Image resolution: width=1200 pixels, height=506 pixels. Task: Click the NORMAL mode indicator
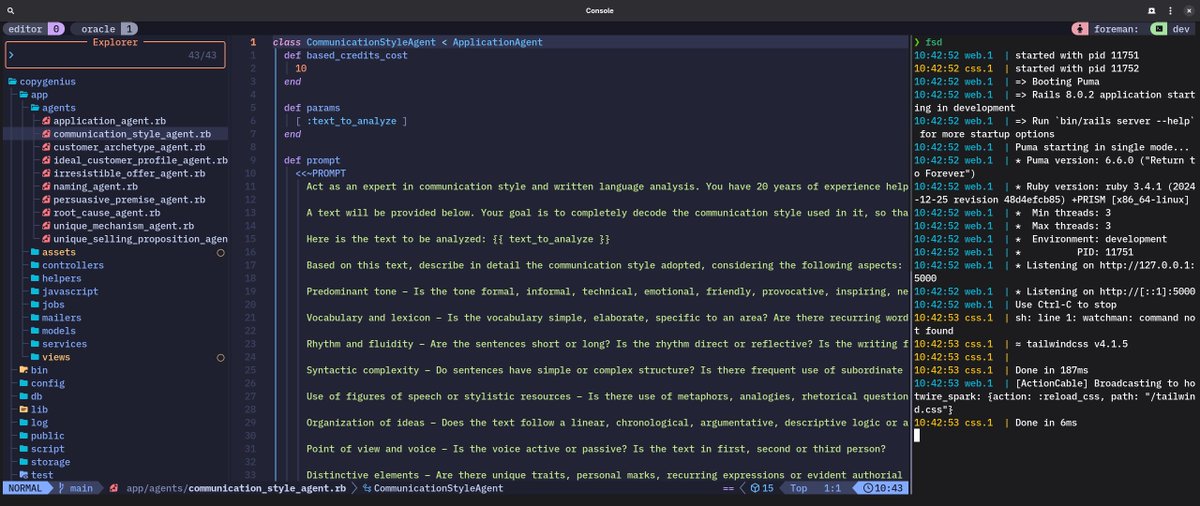pyautogui.click(x=26, y=488)
